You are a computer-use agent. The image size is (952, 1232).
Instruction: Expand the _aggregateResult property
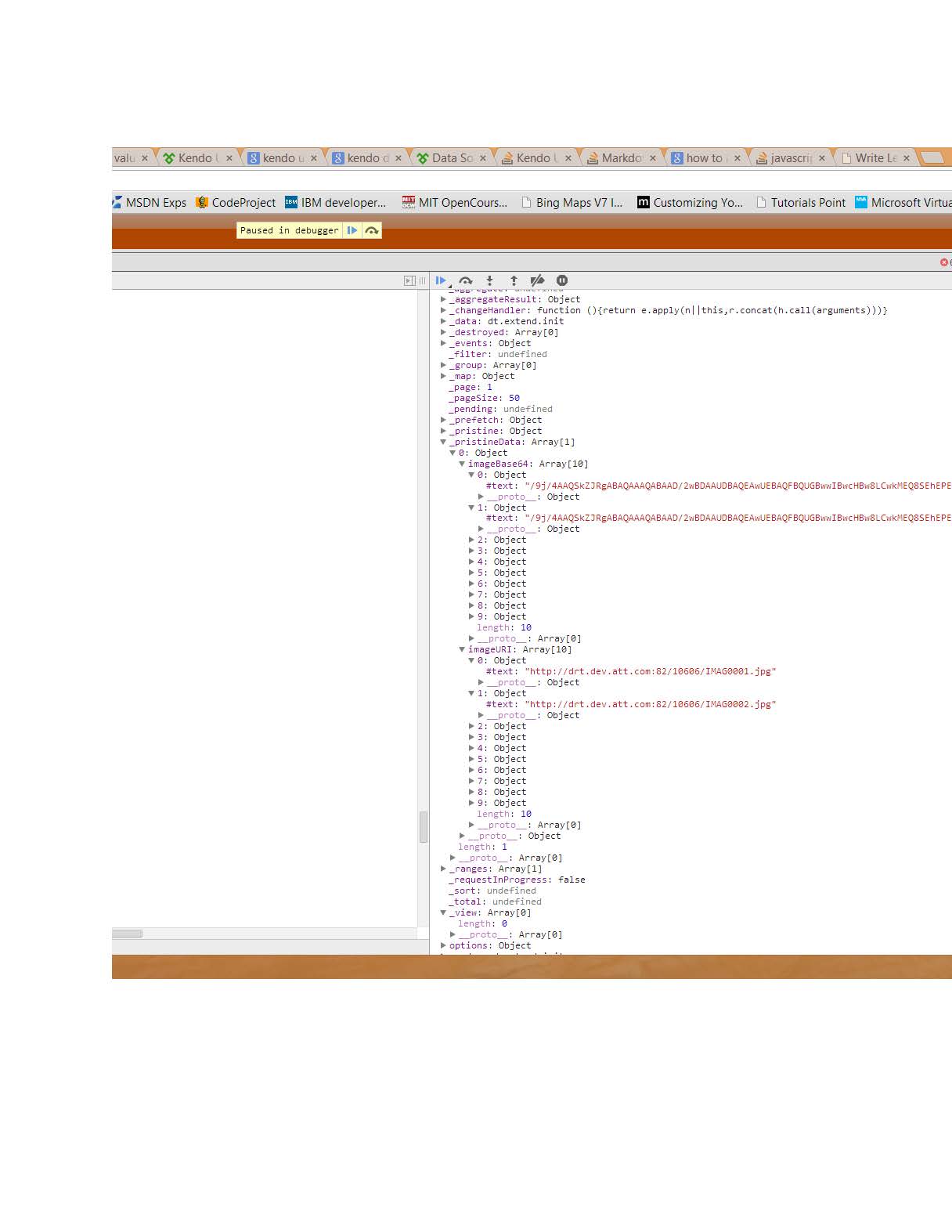click(443, 299)
